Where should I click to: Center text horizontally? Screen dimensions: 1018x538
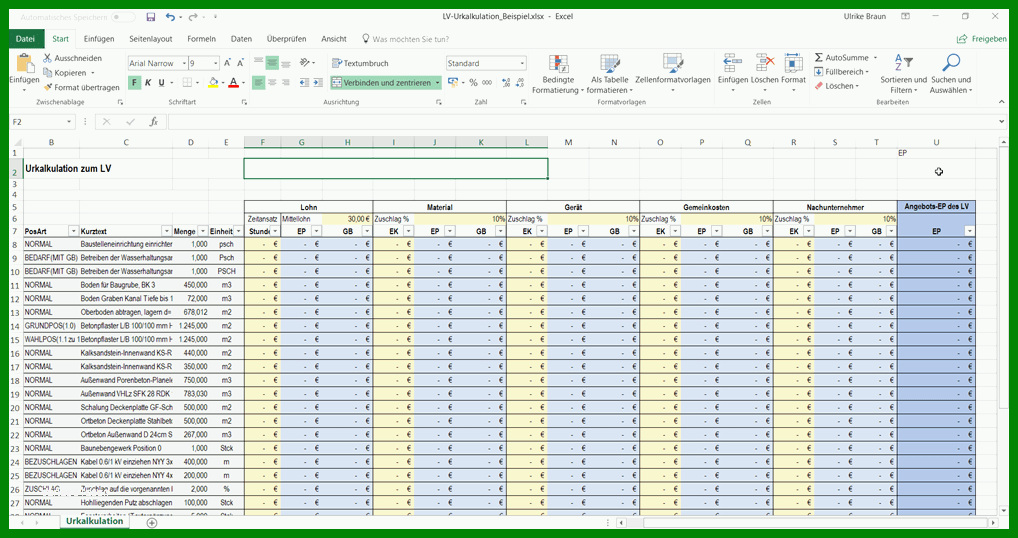[272, 82]
